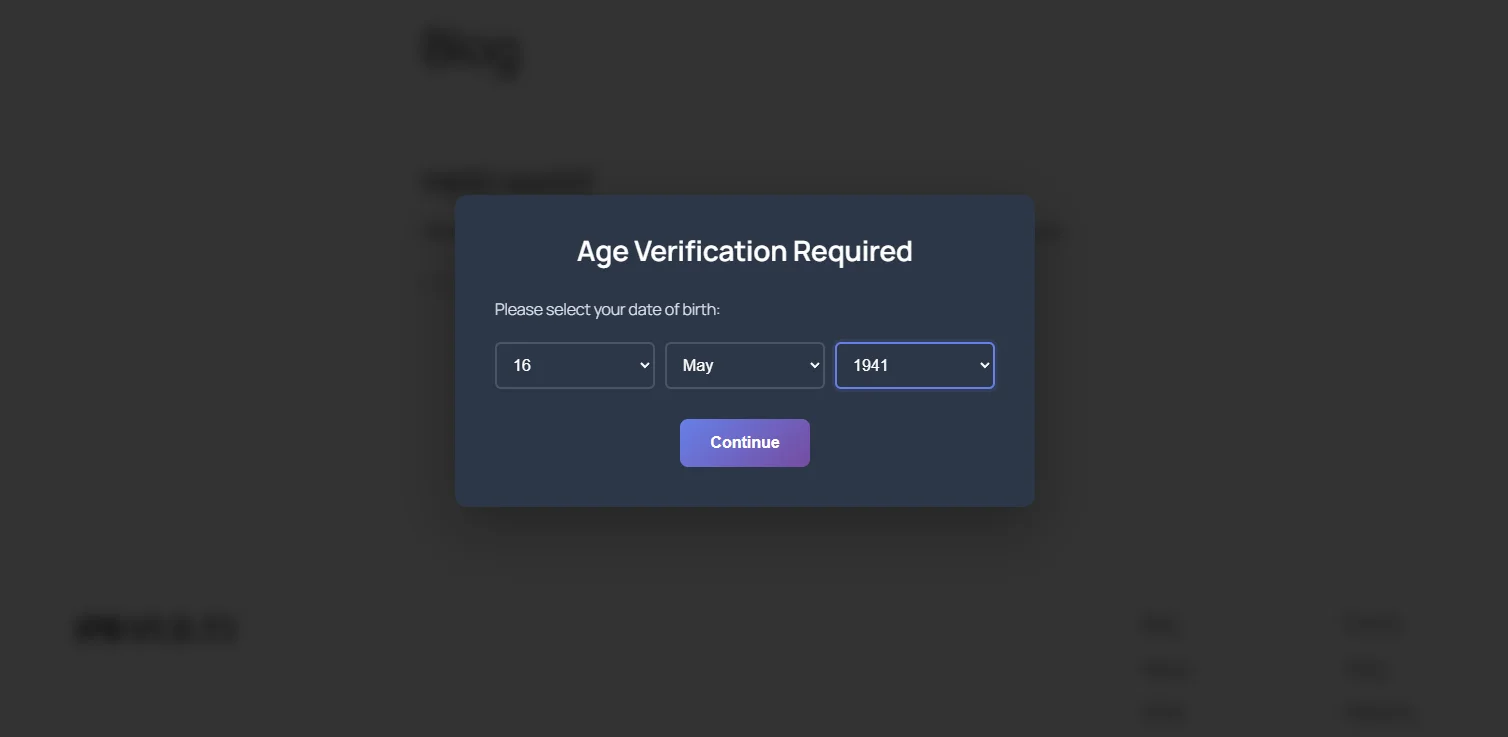
Task: Click the Age Verification Required heading
Action: pyautogui.click(x=745, y=251)
